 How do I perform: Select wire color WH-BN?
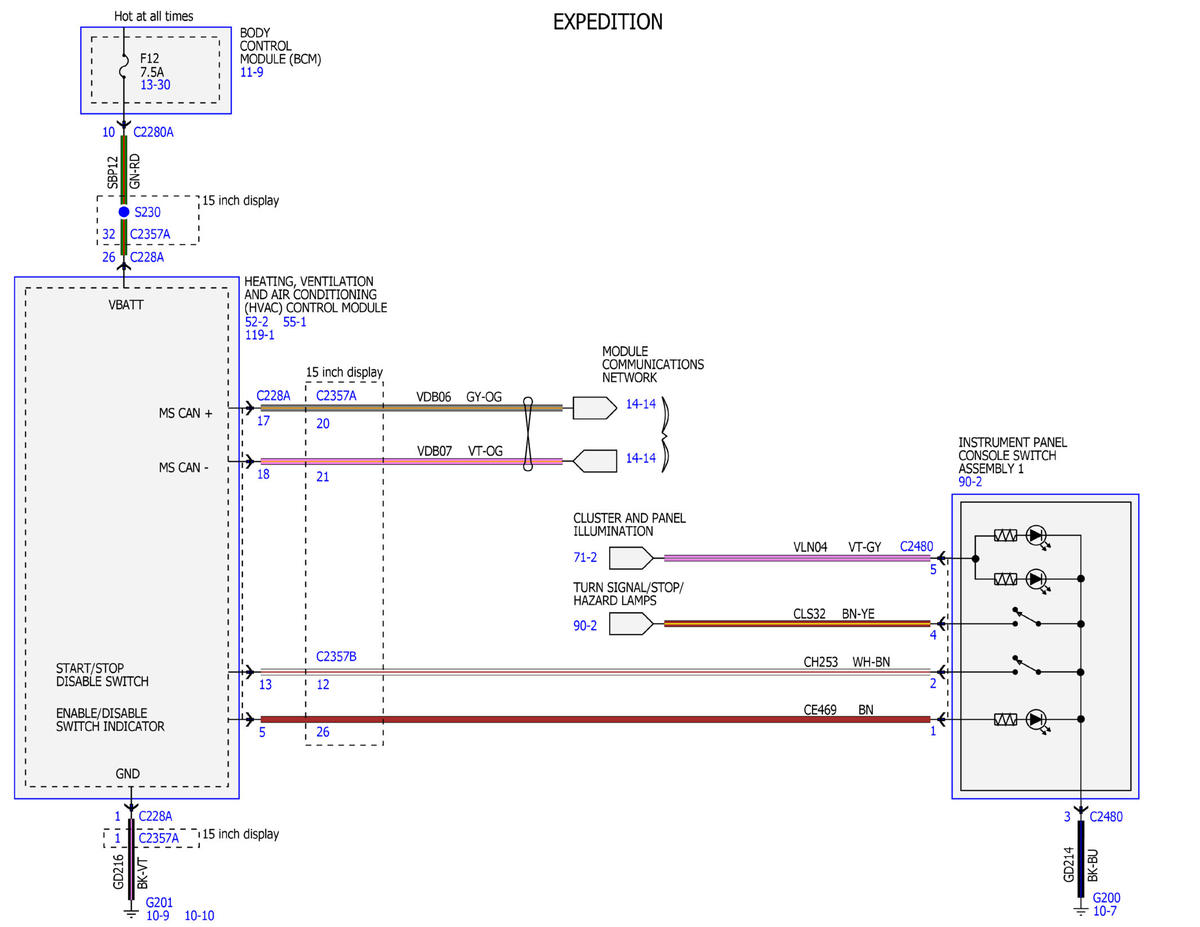click(871, 662)
